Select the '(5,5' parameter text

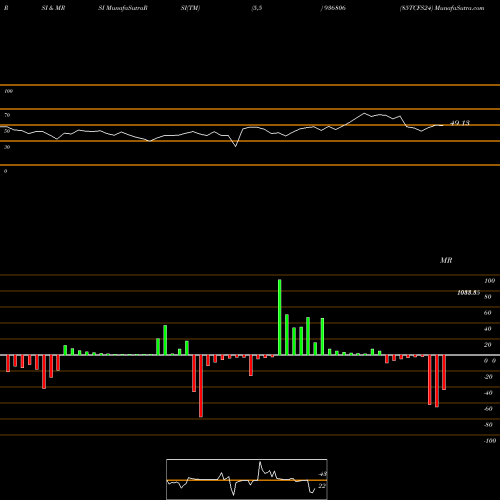click(x=257, y=8)
